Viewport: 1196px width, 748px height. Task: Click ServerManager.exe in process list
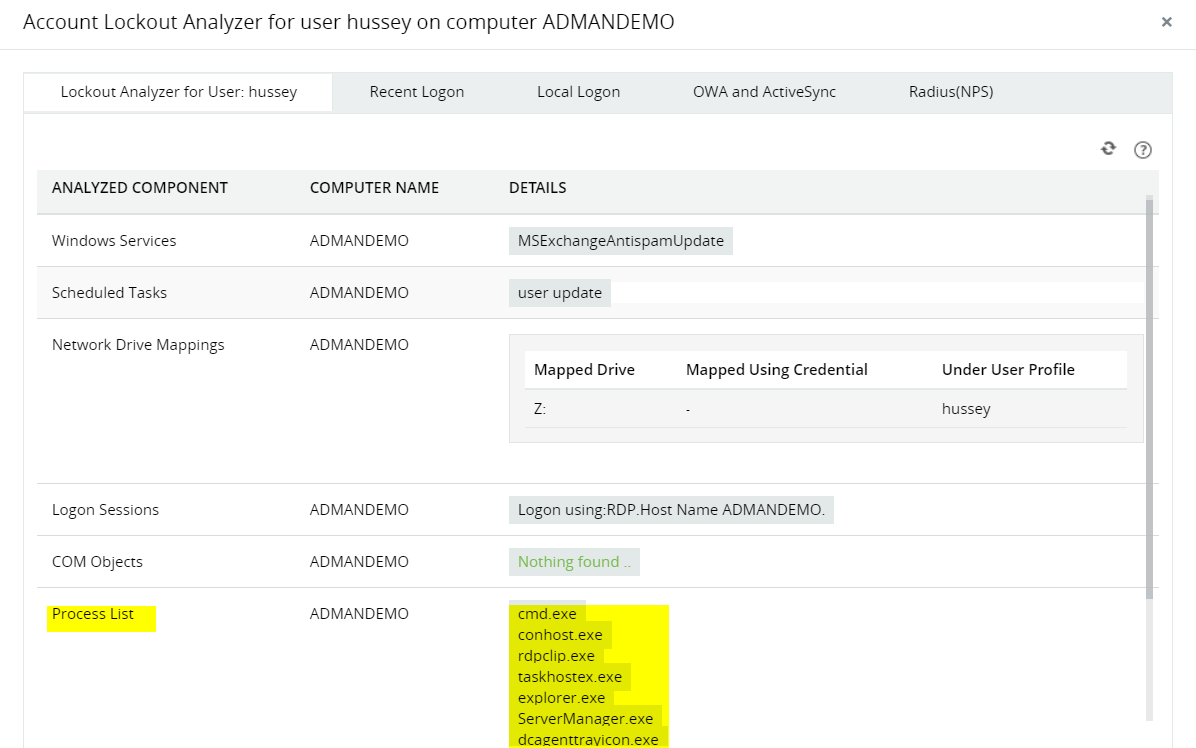tap(585, 719)
